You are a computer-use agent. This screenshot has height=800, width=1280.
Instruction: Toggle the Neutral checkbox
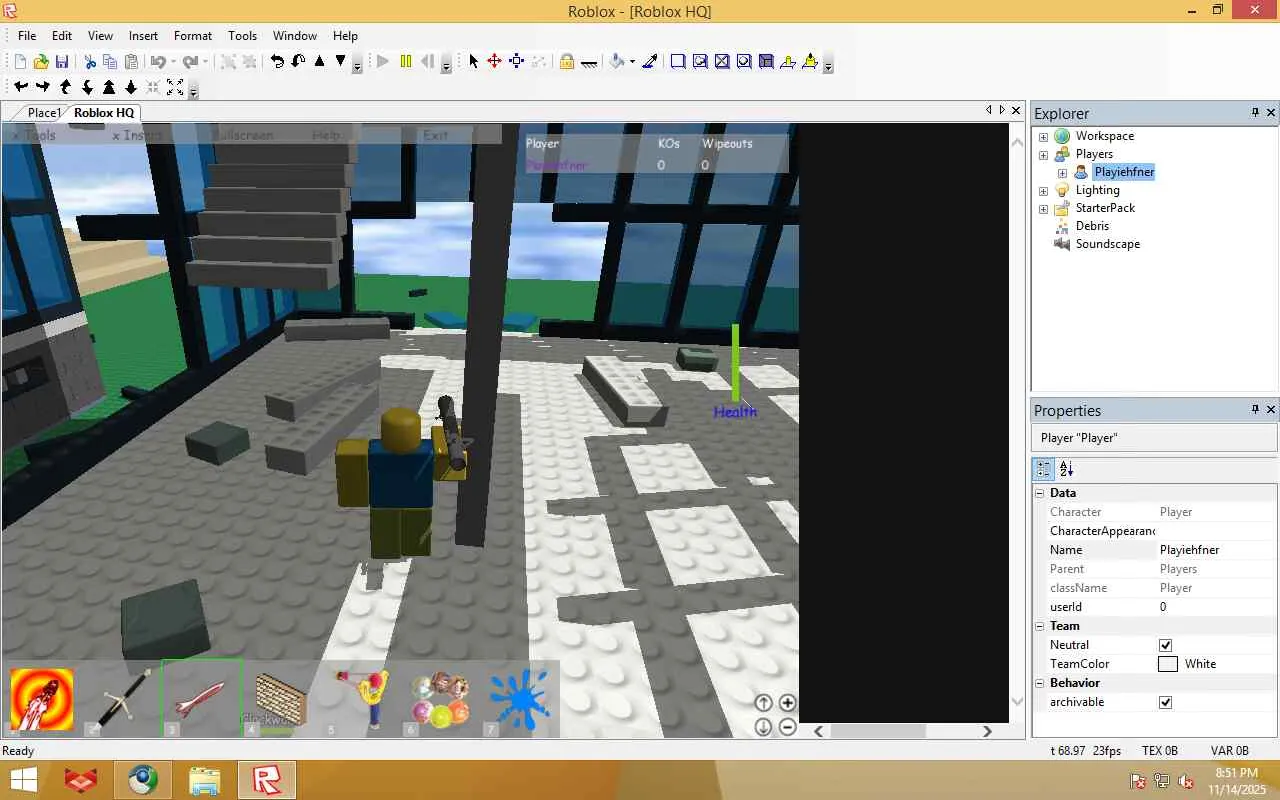(x=1165, y=645)
